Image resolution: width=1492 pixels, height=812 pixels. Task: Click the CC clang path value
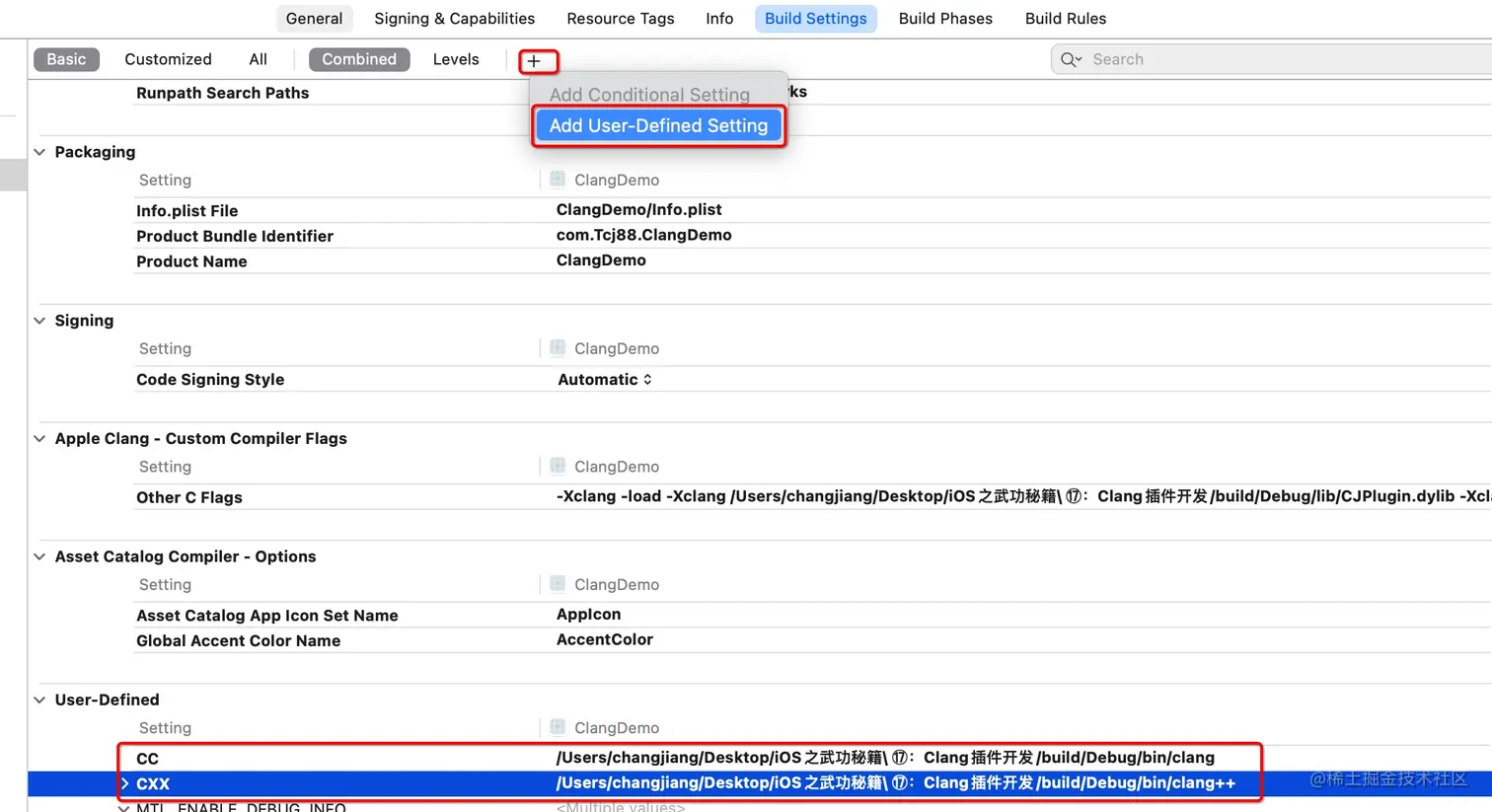click(x=885, y=758)
